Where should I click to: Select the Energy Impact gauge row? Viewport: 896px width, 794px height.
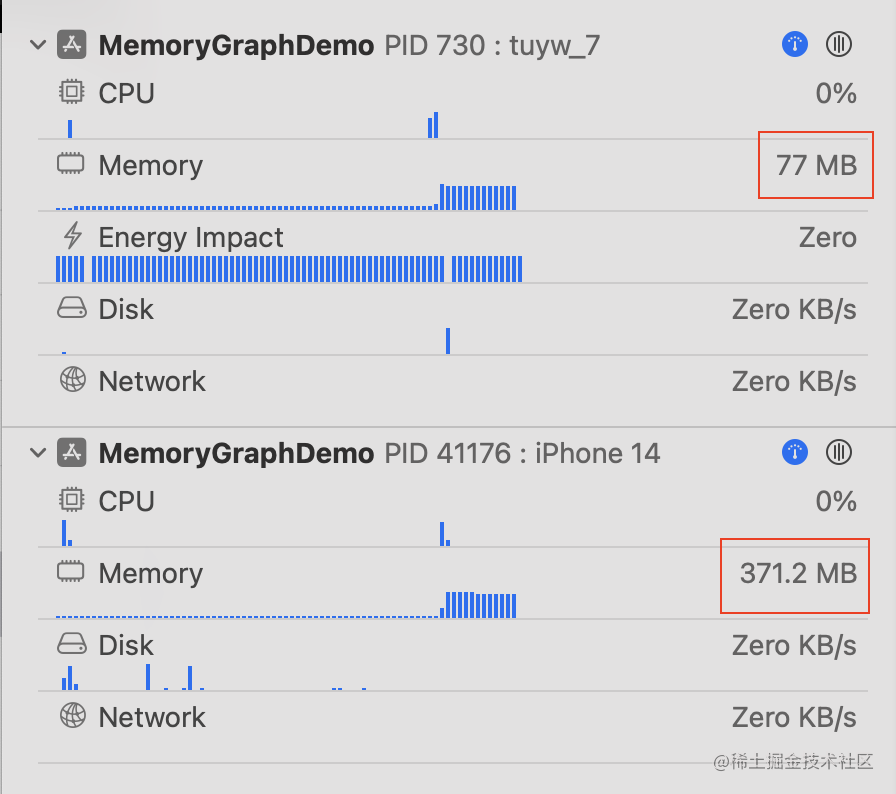click(x=453, y=248)
